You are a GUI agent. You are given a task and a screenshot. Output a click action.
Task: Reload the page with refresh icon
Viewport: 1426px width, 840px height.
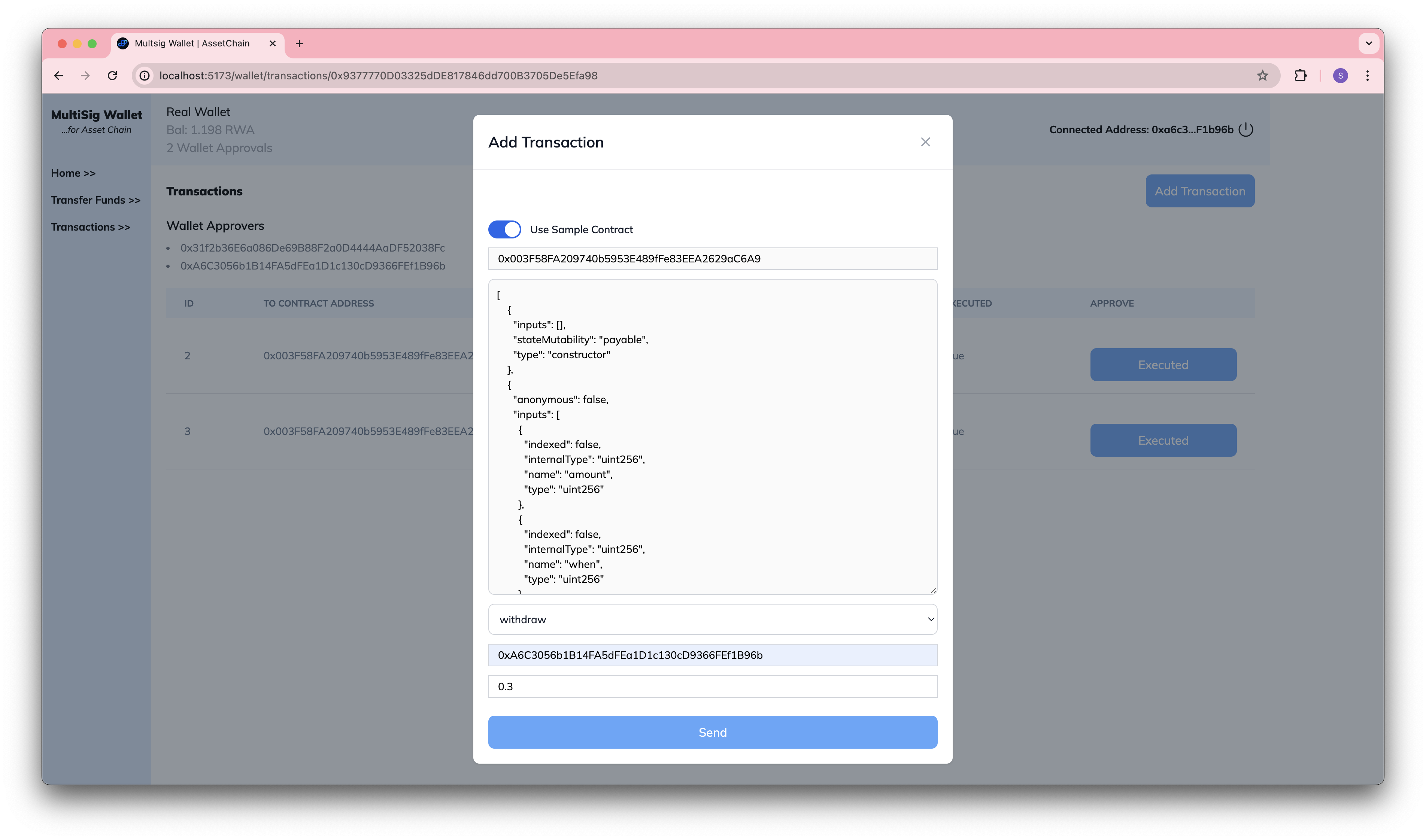click(x=113, y=76)
